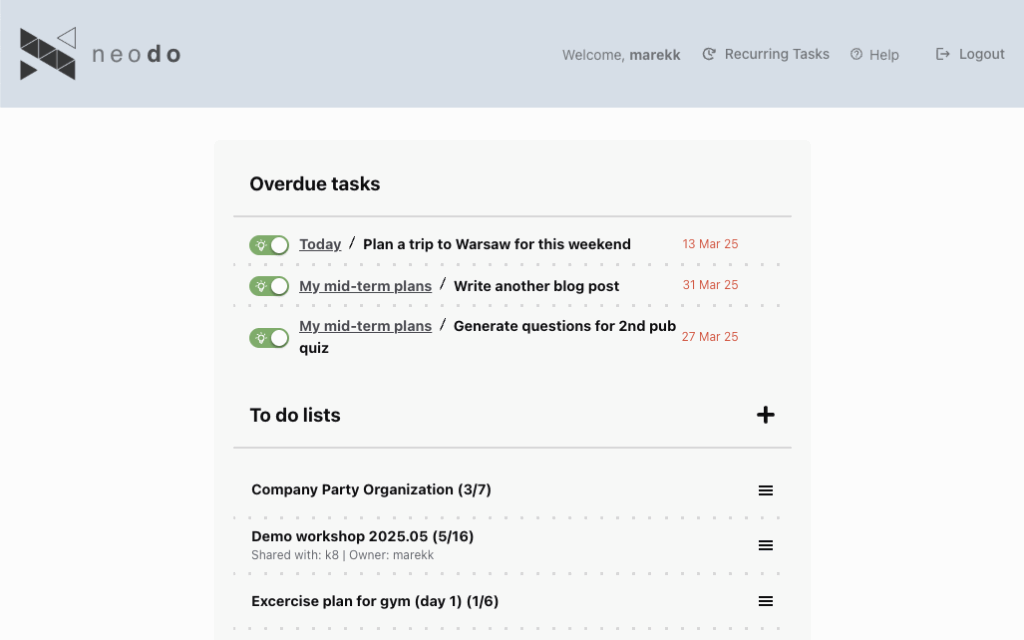Open Excercise plan for gym (day 1) list
This screenshot has width=1024, height=640.
coord(374,601)
